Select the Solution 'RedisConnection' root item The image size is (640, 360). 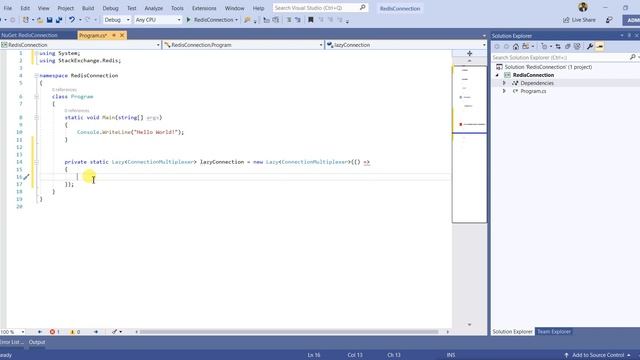click(548, 67)
